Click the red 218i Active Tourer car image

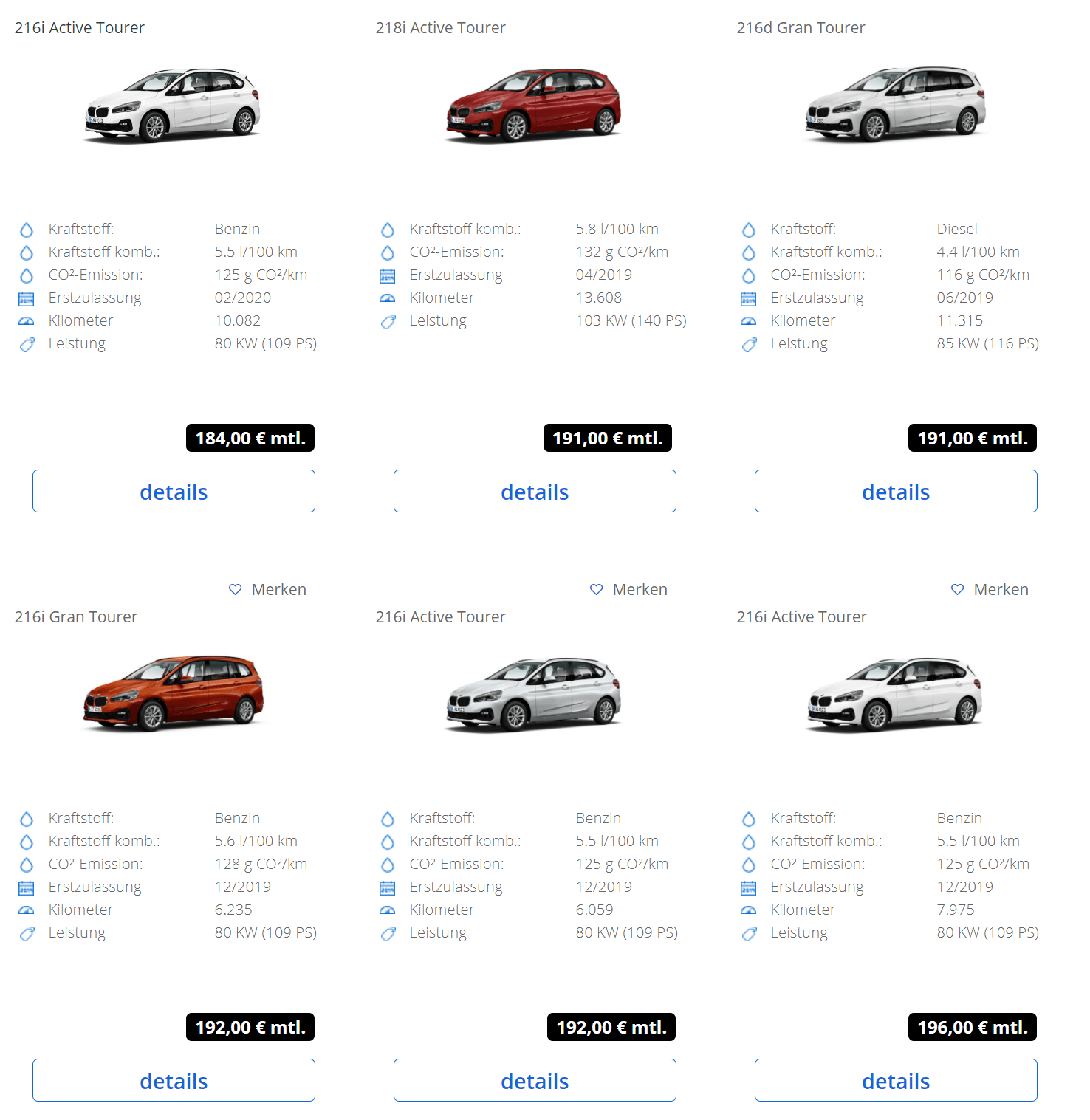(x=533, y=105)
